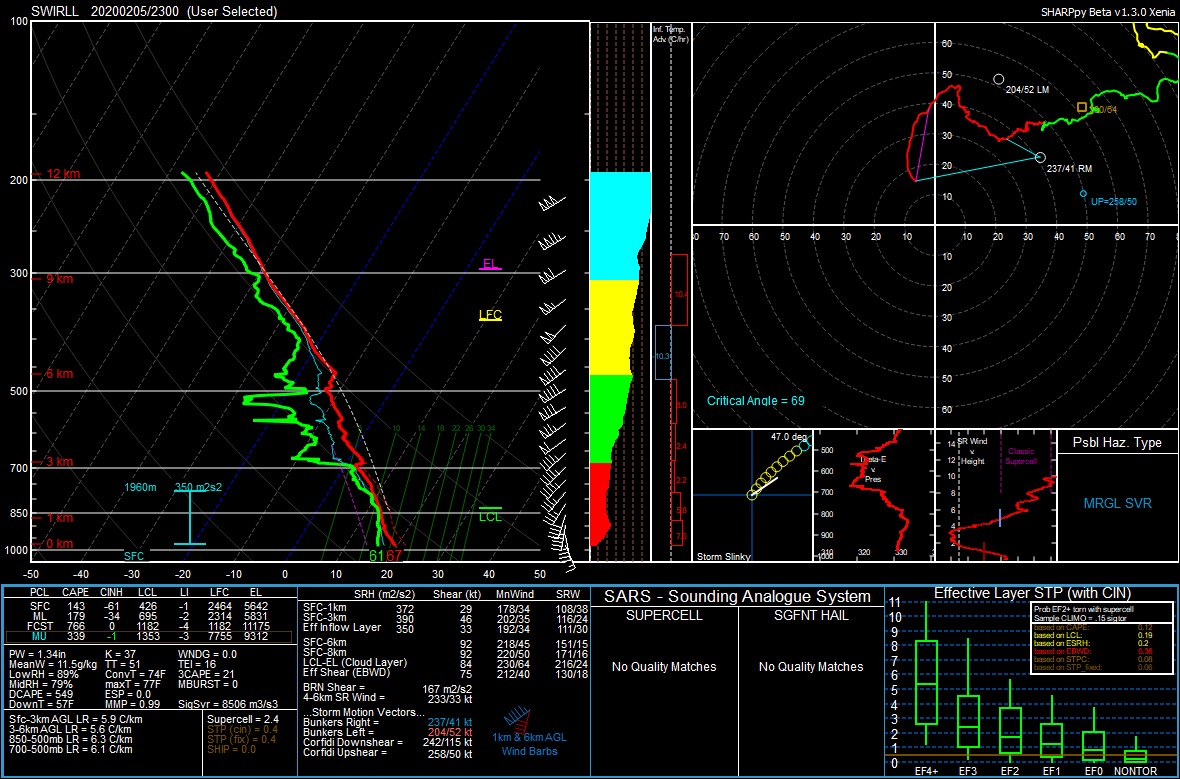Click the 'MRGL SVR' hazard type text
The image size is (1180, 779).
point(1118,504)
